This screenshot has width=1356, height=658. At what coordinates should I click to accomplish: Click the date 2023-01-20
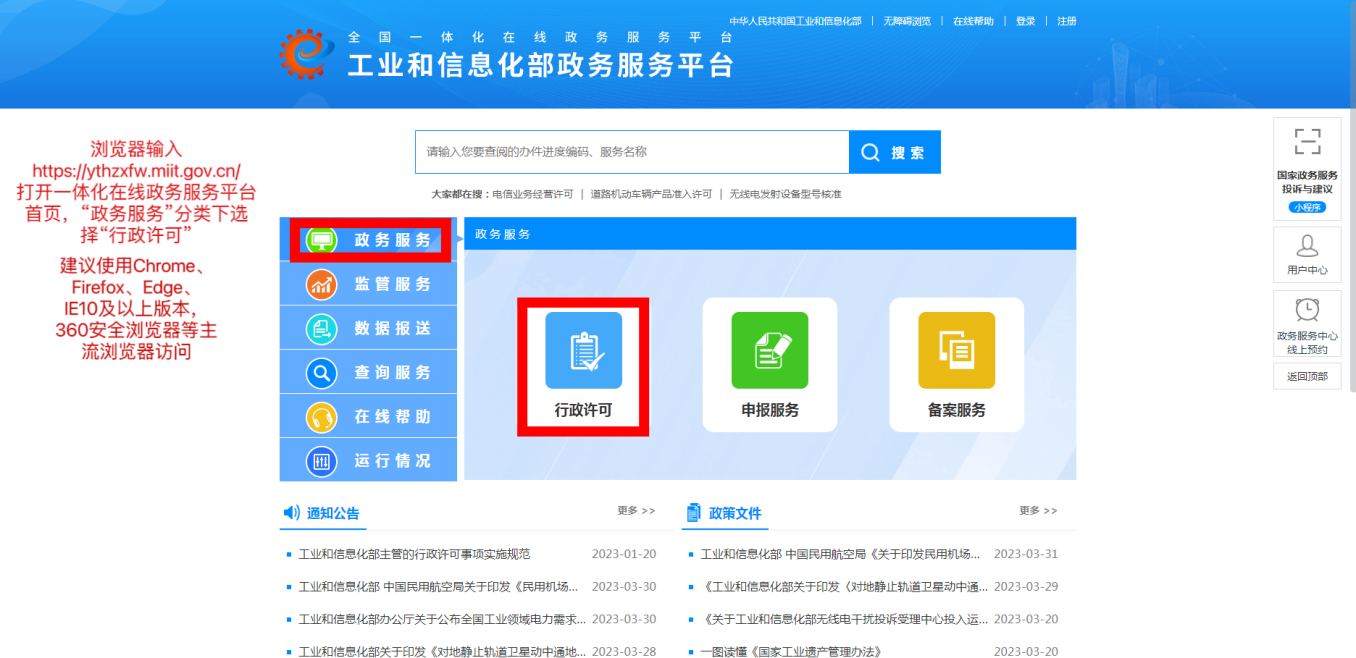pos(624,554)
